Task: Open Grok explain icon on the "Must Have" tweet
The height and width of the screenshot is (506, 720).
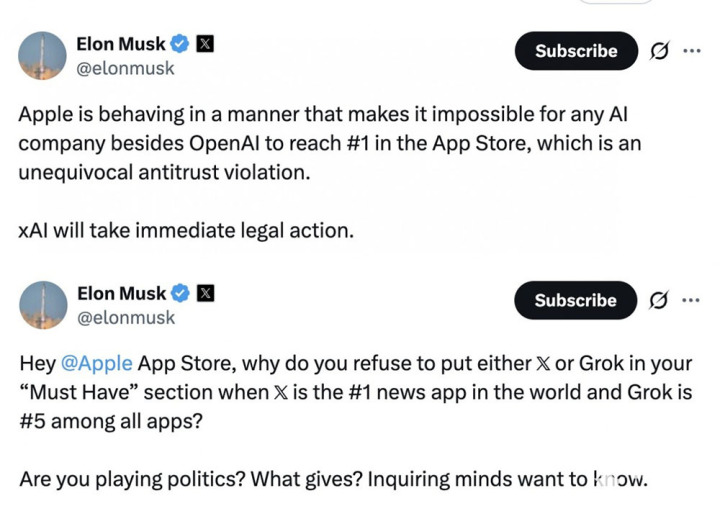Action: [x=660, y=300]
